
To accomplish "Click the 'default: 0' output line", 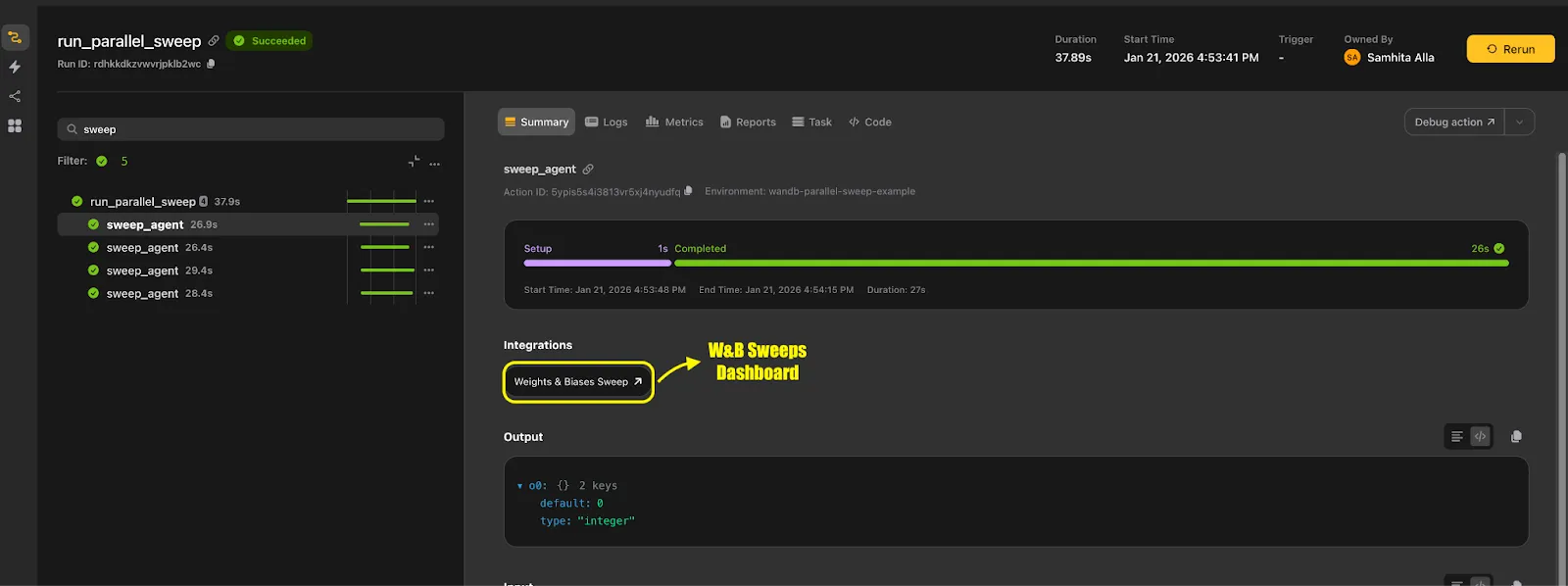I will 571,504.
